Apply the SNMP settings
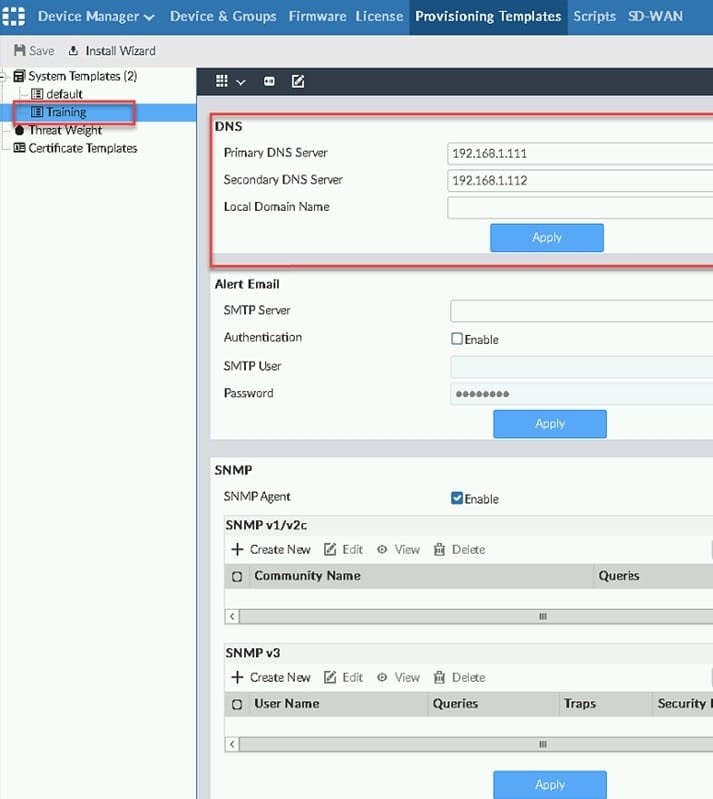This screenshot has height=799, width=713. pyautogui.click(x=550, y=785)
